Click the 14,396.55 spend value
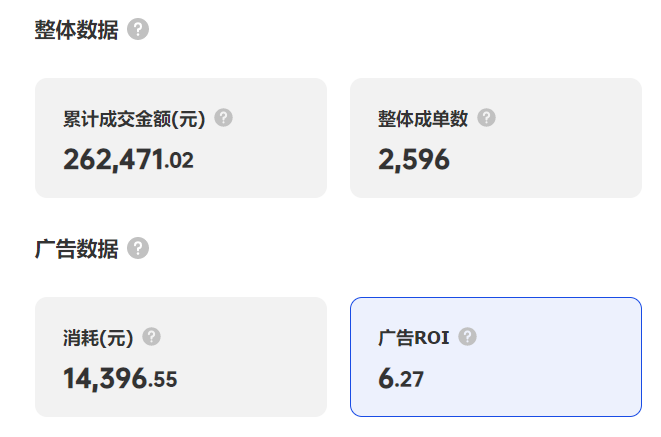This screenshot has height=437, width=661. [120, 378]
